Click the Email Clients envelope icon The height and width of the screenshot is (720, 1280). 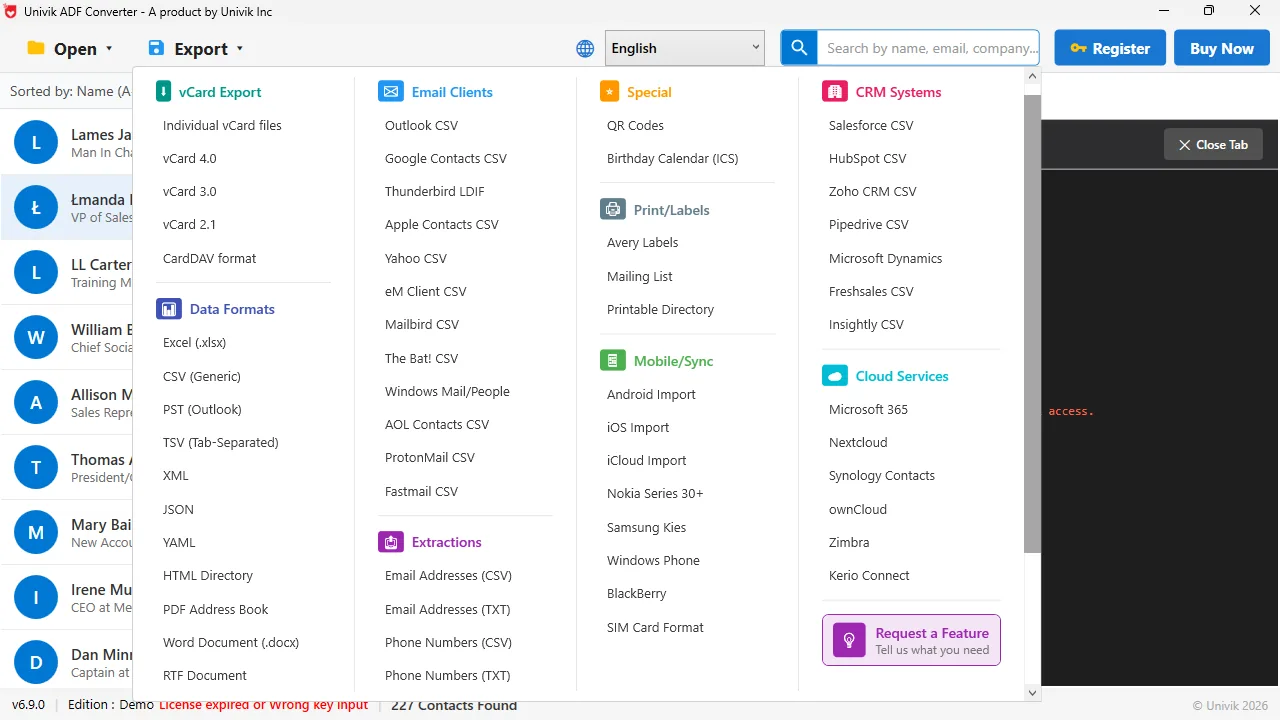click(391, 92)
